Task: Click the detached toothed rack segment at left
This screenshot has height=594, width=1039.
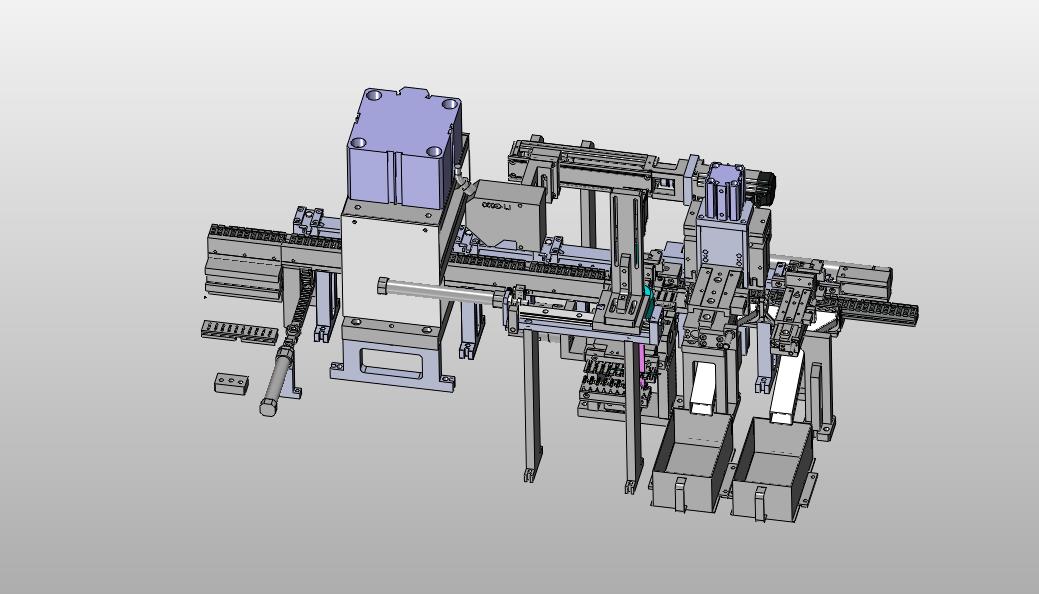Action: [x=239, y=332]
